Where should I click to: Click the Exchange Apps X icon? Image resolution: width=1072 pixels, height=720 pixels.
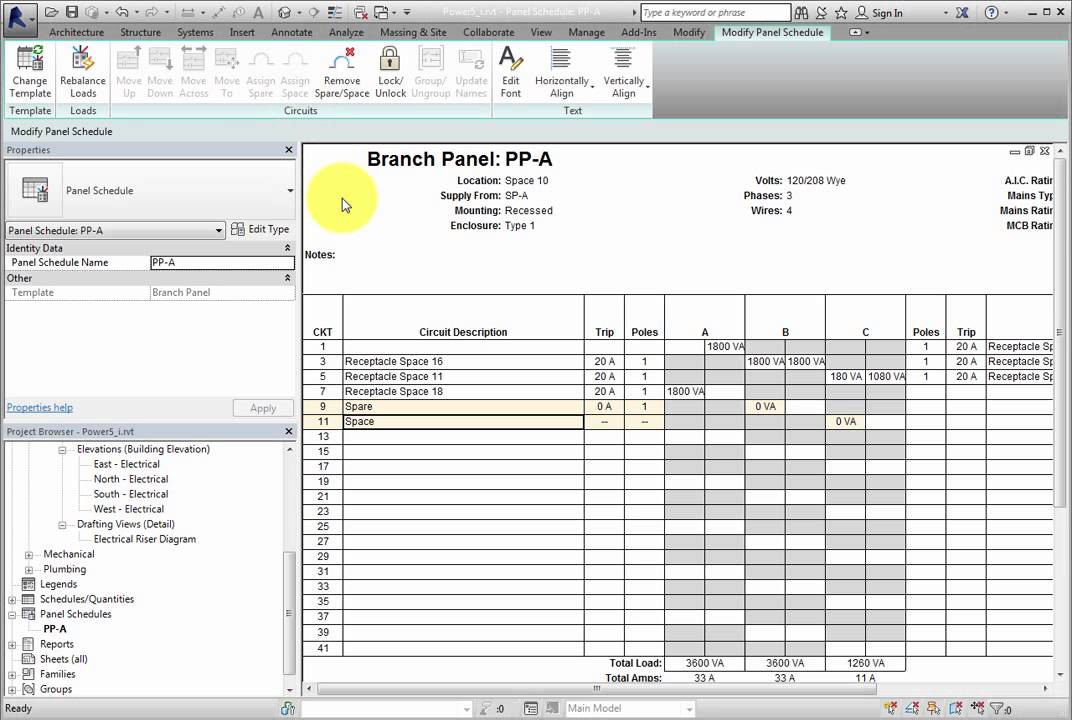click(962, 12)
